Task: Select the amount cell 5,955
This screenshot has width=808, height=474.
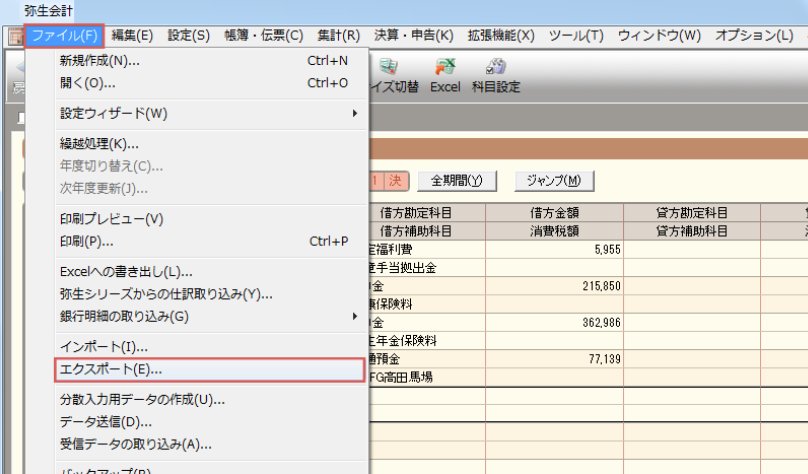Action: 554,250
